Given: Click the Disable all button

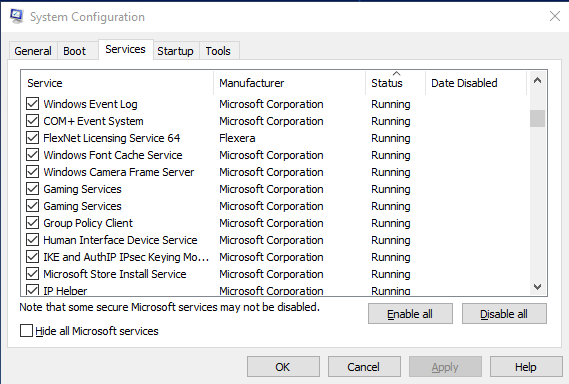Looking at the screenshot, I should tap(504, 314).
